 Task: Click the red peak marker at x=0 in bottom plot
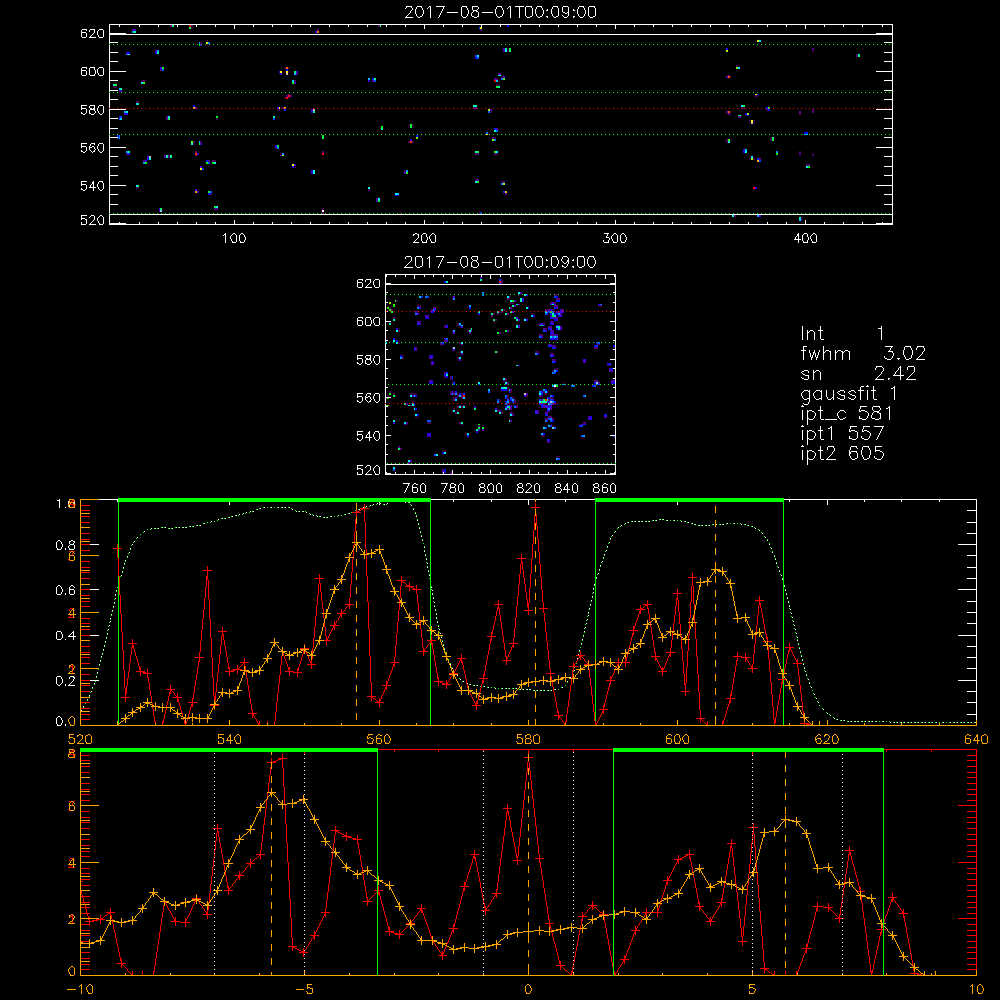tap(528, 758)
